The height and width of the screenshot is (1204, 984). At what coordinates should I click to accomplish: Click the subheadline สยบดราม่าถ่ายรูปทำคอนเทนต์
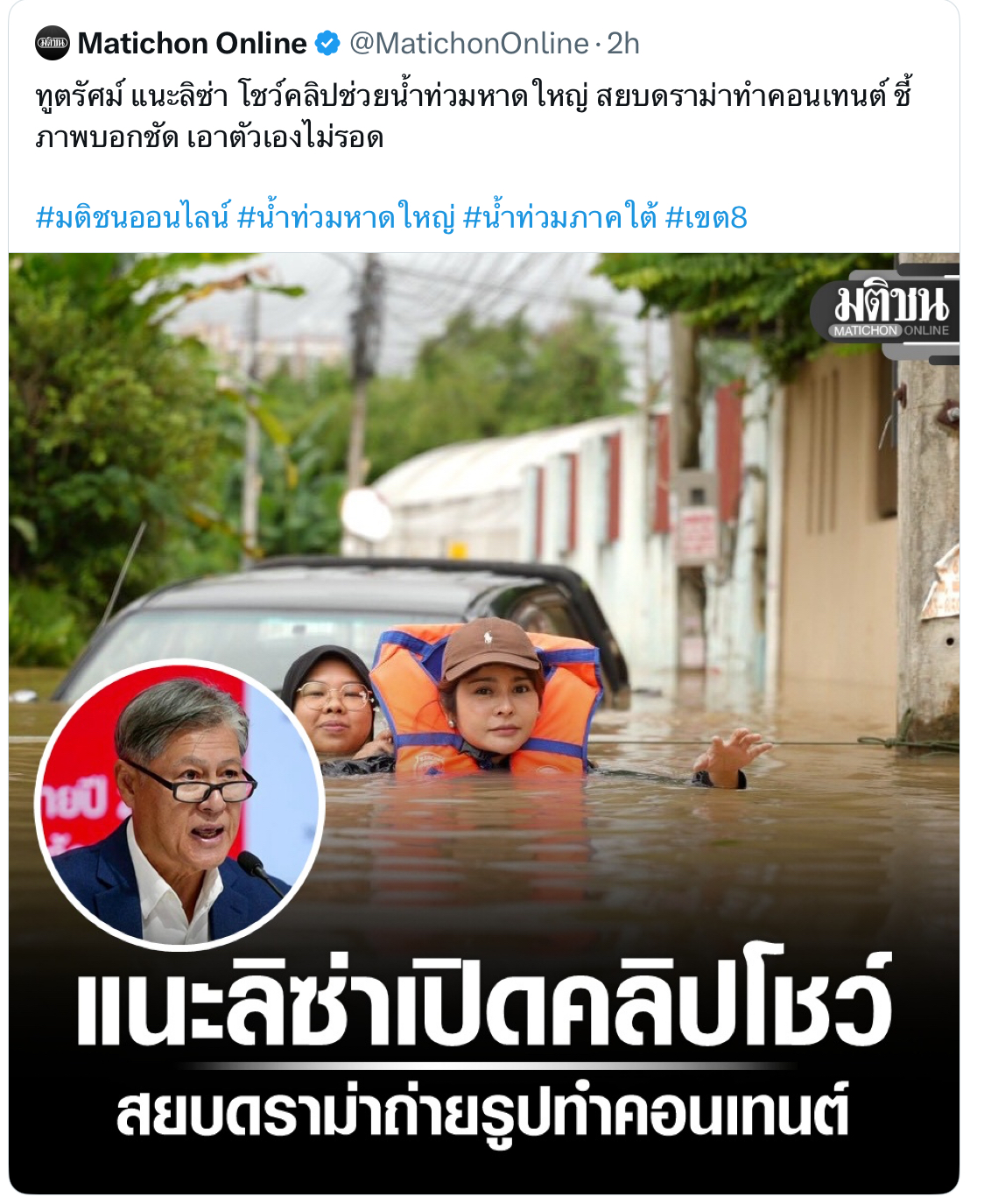click(482, 1110)
